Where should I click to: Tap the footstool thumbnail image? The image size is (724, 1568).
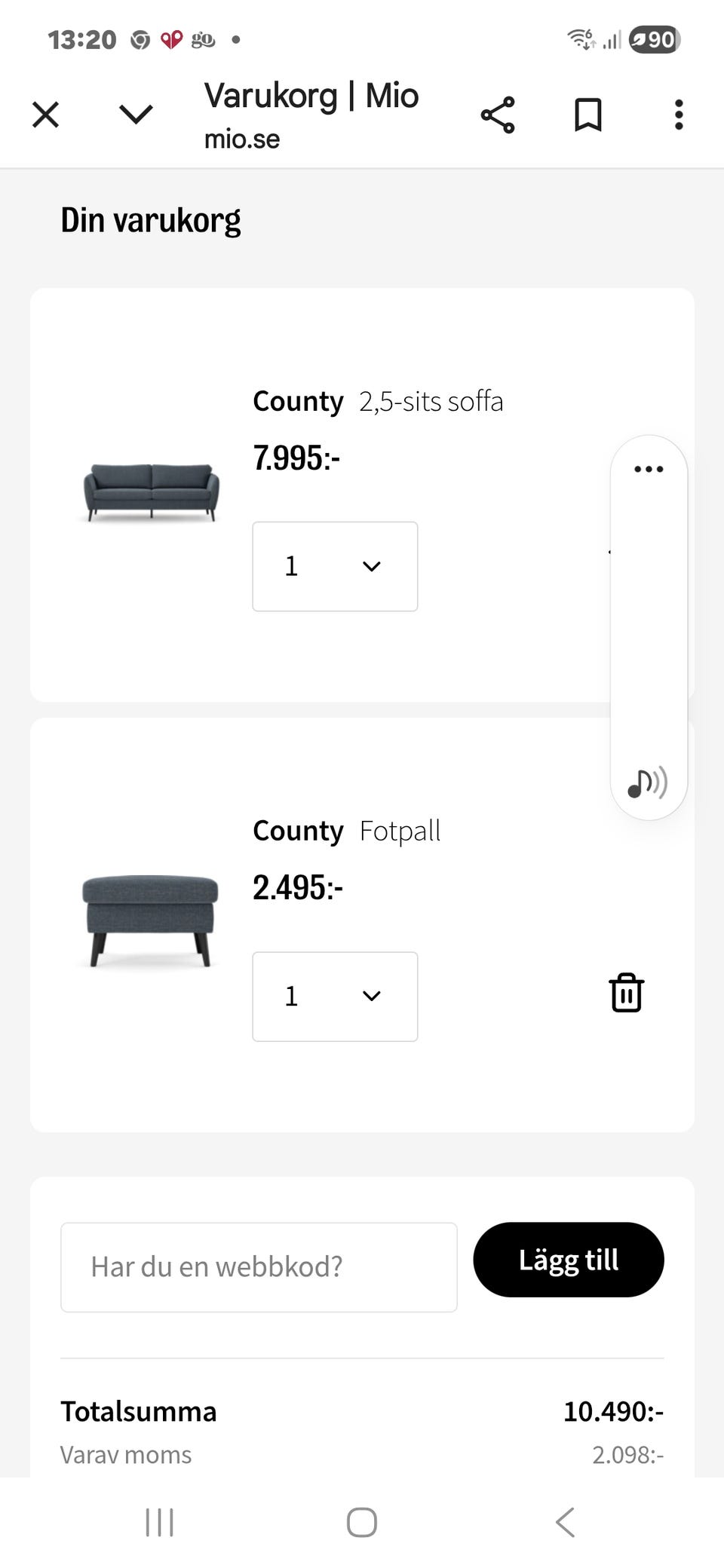(x=150, y=920)
